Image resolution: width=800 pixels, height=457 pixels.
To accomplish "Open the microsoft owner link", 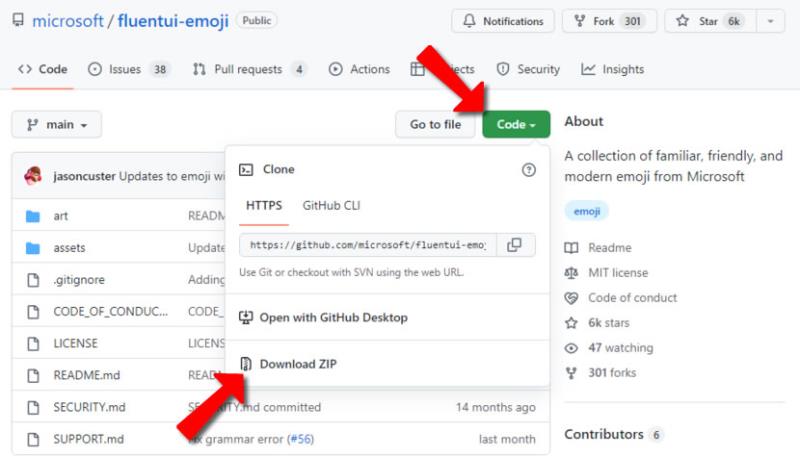I will 68,21.
